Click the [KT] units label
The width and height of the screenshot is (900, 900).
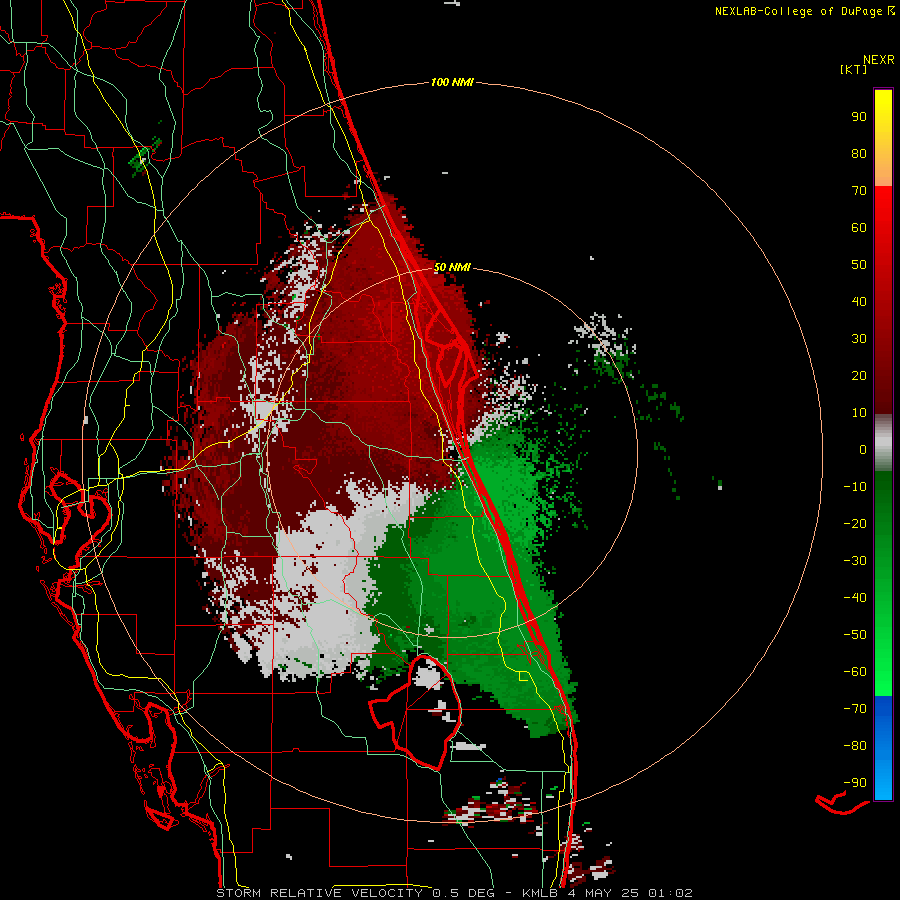coord(854,69)
